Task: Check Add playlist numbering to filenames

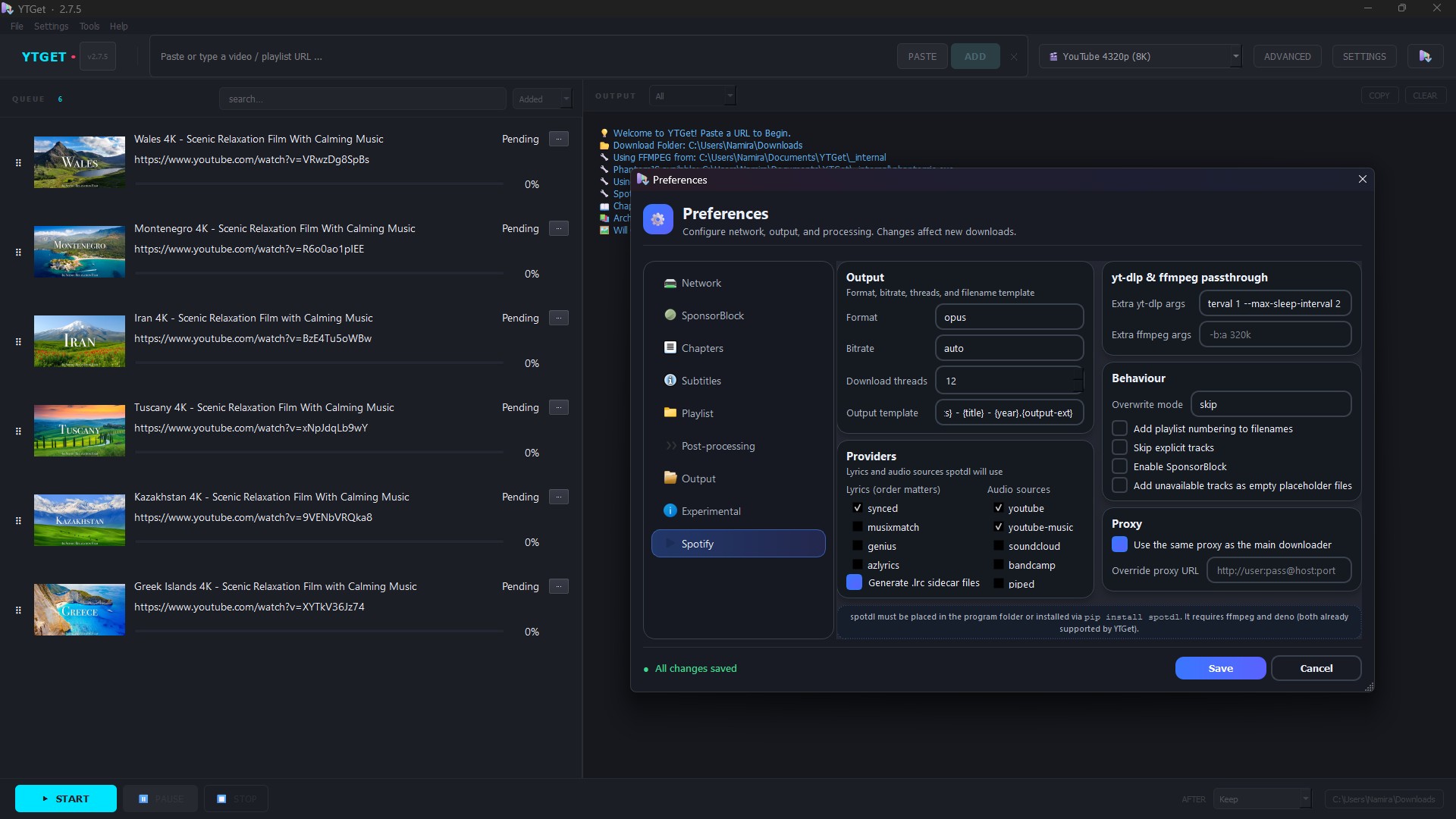Action: click(x=1119, y=428)
